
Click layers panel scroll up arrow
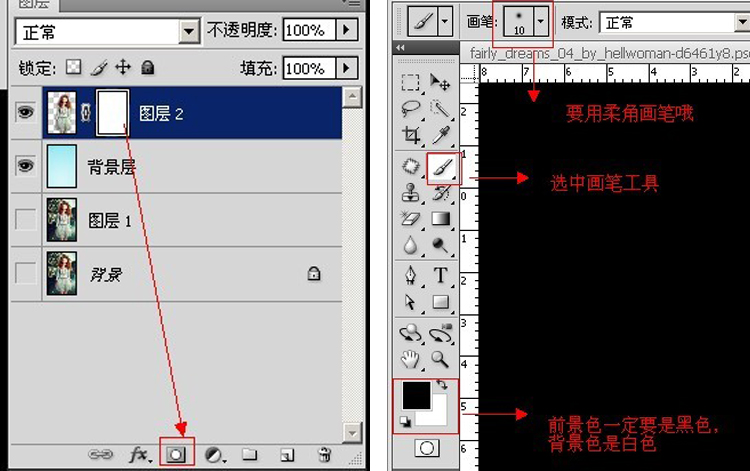[x=352, y=98]
